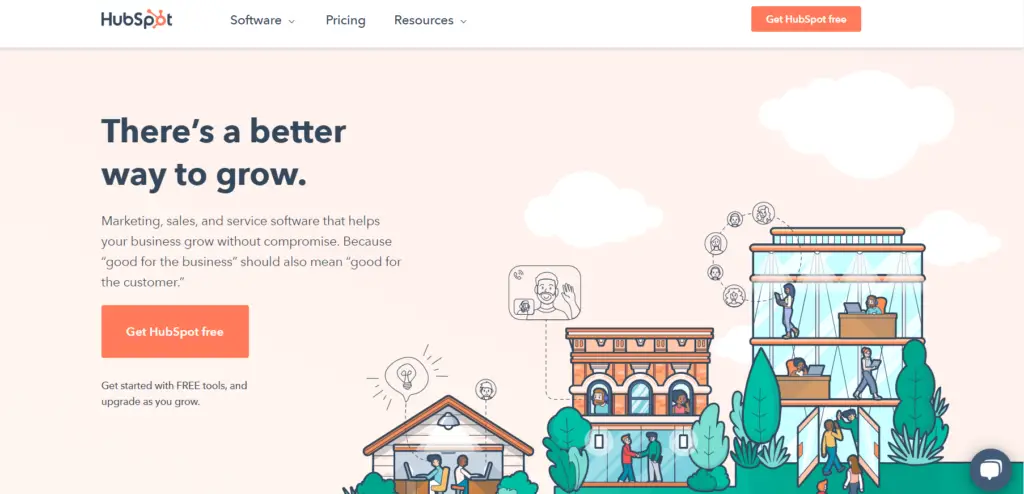The image size is (1024, 494).
Task: Click the "There's a better way to grow." headline
Action: pos(223,154)
